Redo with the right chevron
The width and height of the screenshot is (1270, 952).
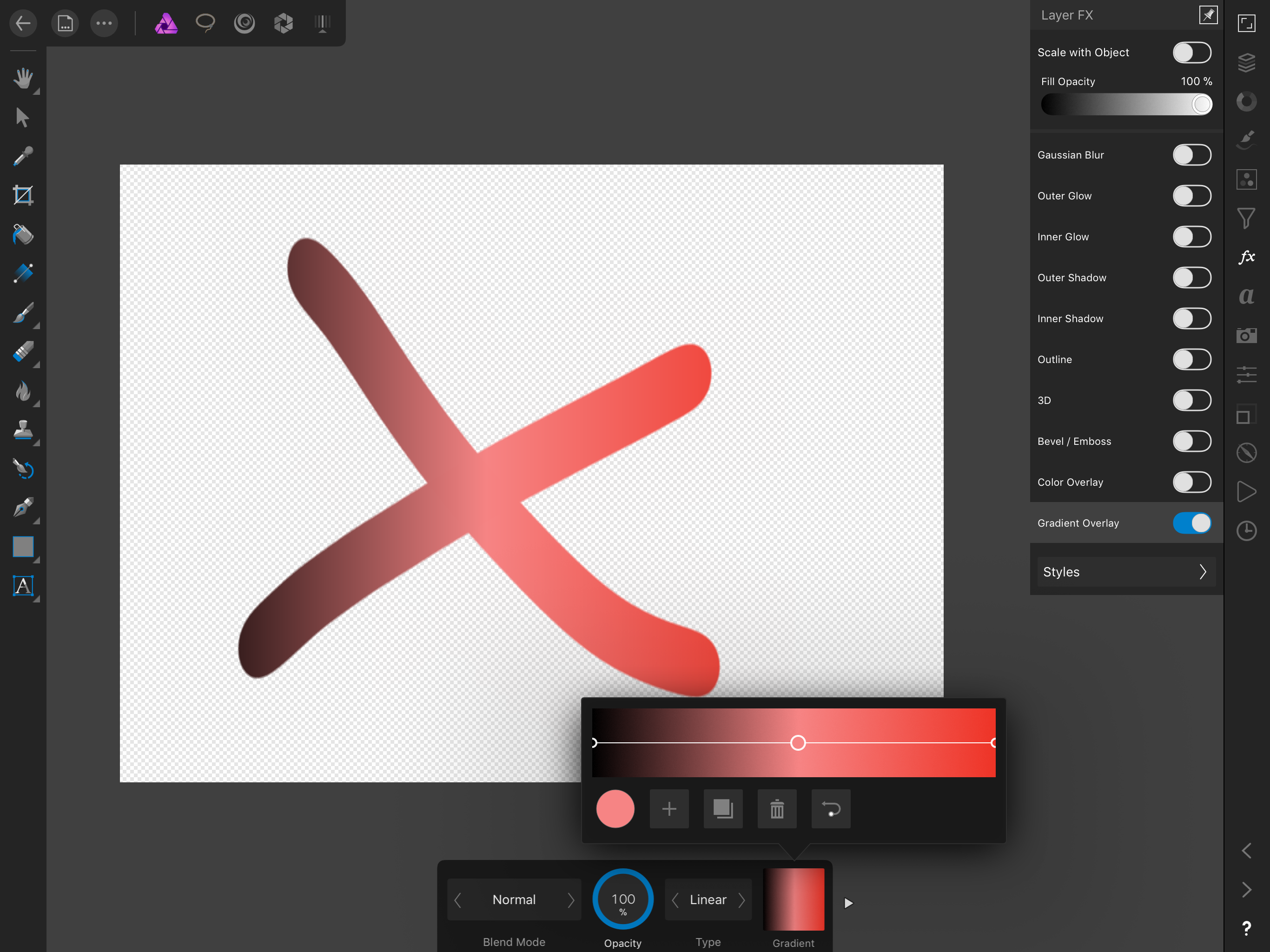[1246, 889]
